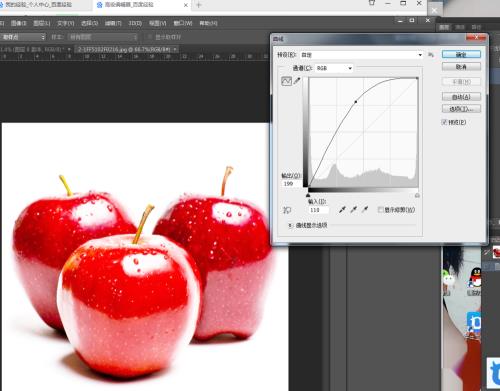Screen dimensions: 500x391
Task: Select the pencil draw-curve tool
Action: point(297,81)
